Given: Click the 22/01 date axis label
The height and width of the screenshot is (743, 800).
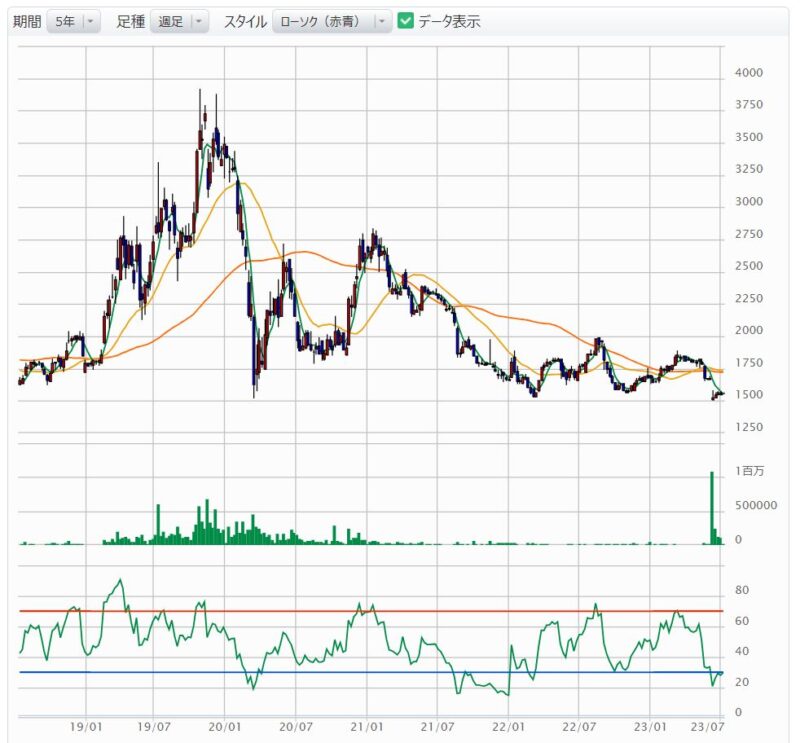Looking at the screenshot, I should [x=508, y=726].
